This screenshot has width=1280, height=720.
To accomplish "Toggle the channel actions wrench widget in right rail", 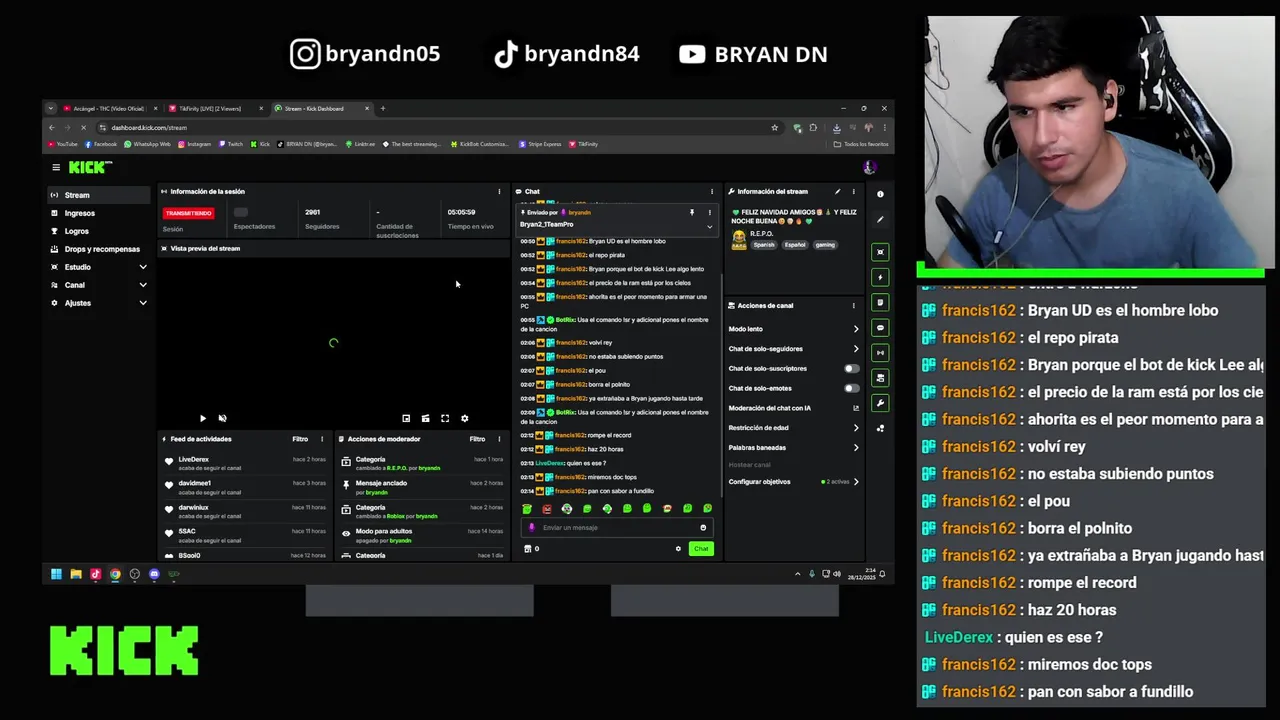I will pyautogui.click(x=880, y=403).
